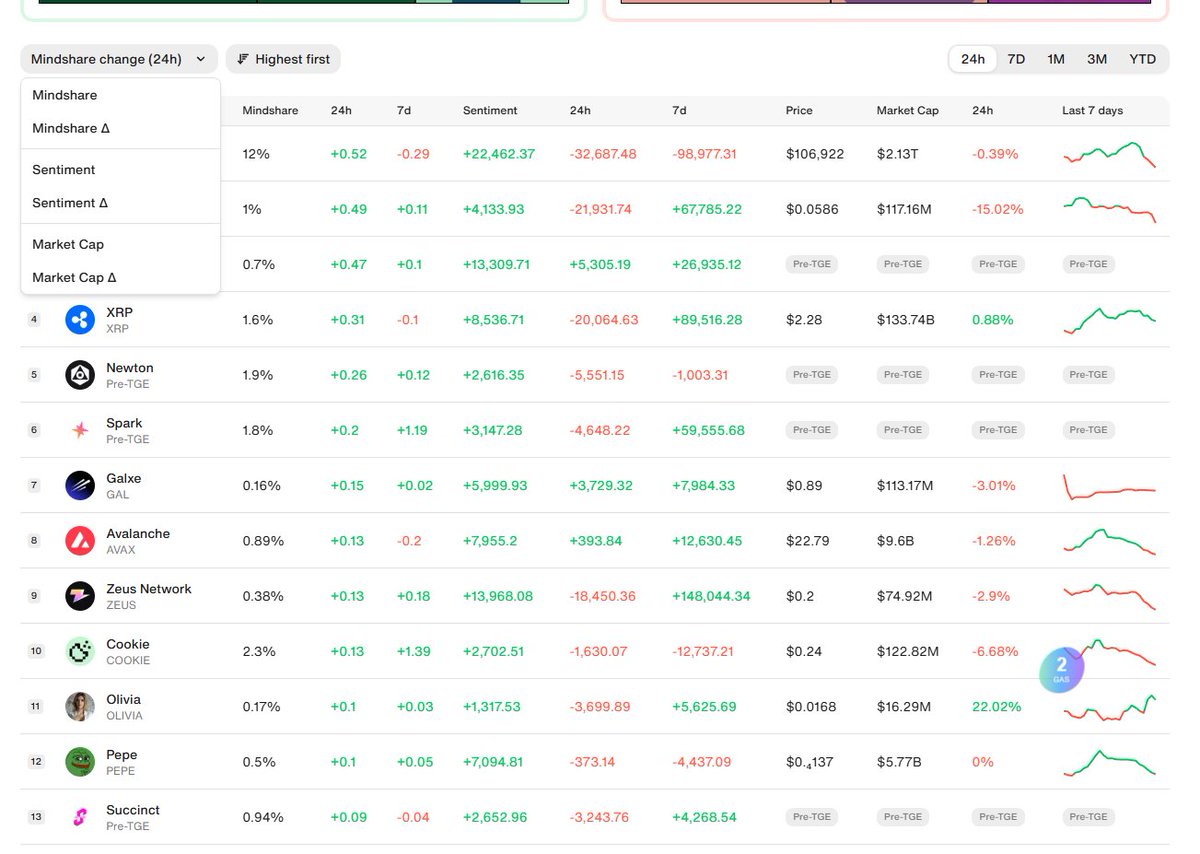
Task: Click the 22.02% price change for Olivia
Action: point(997,706)
